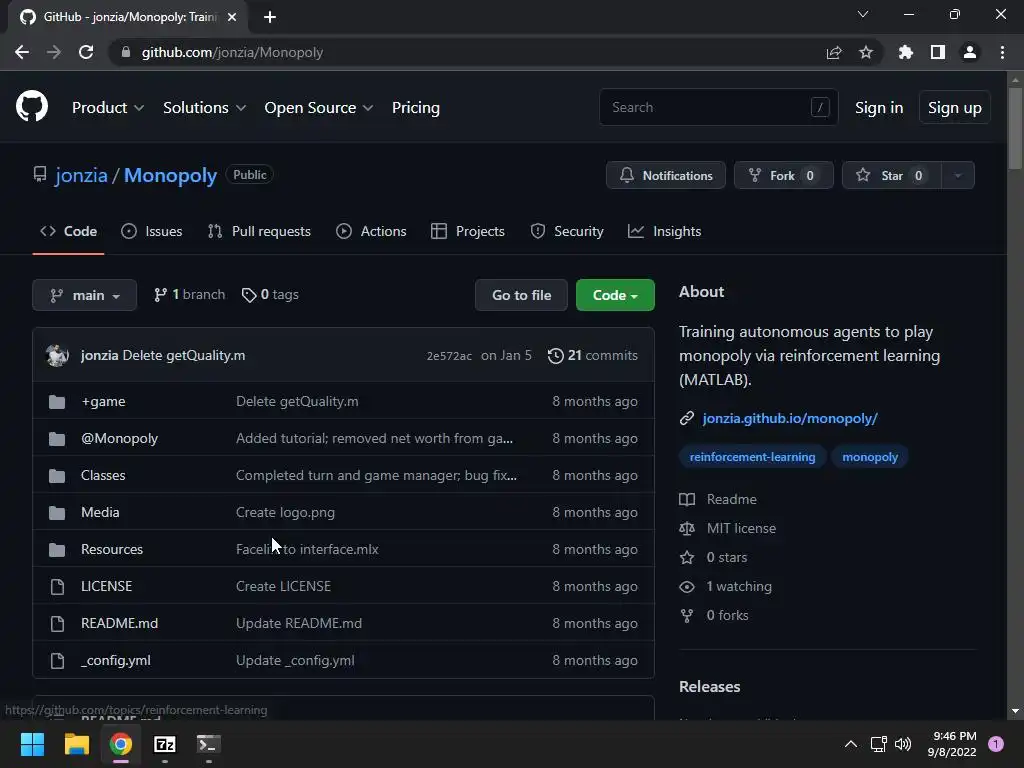Open the jonzia.github.io/monopoly/ link
Viewport: 1024px width, 768px height.
790,419
